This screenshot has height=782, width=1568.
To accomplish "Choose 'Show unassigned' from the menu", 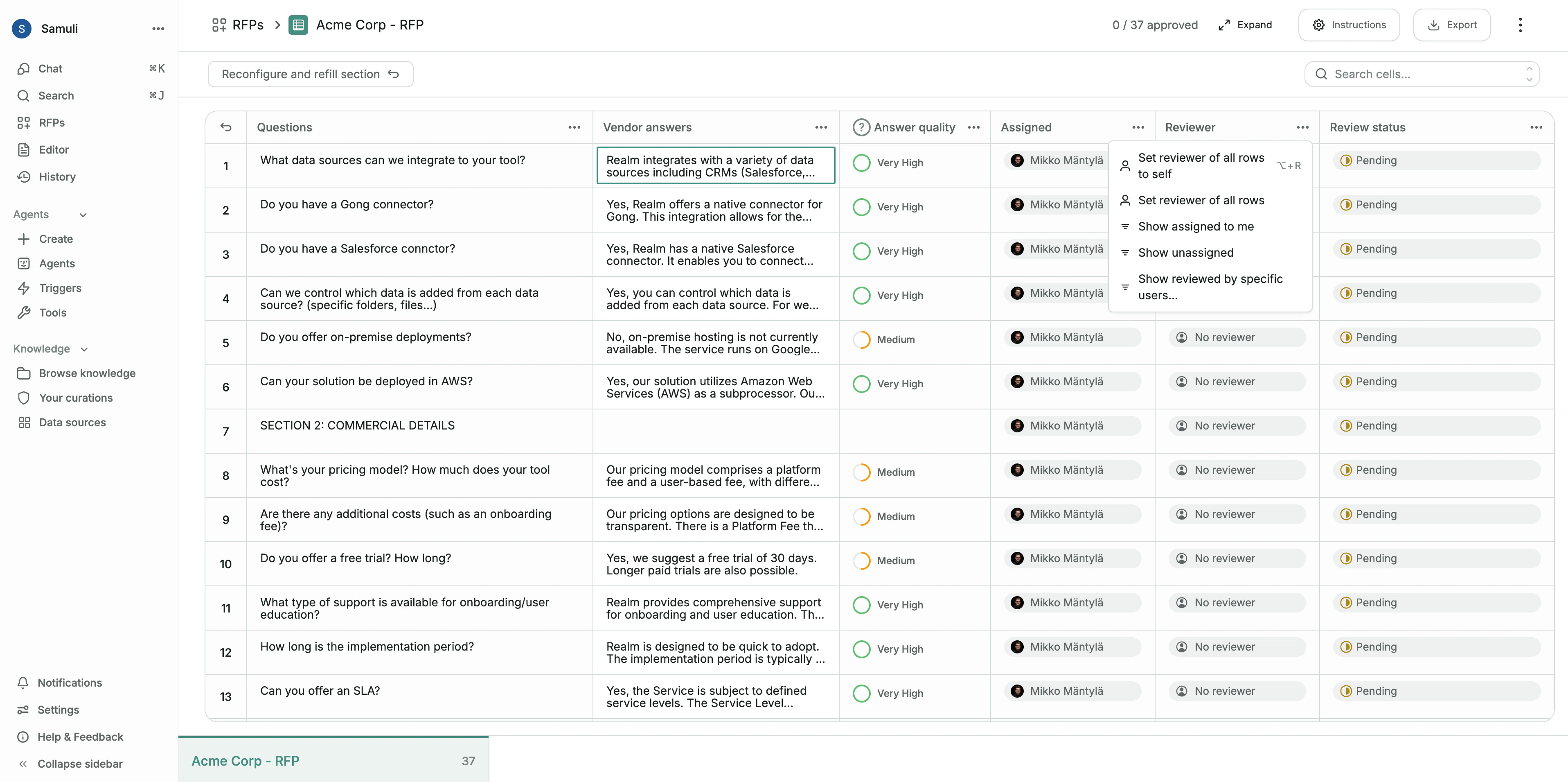I will click(x=1185, y=253).
